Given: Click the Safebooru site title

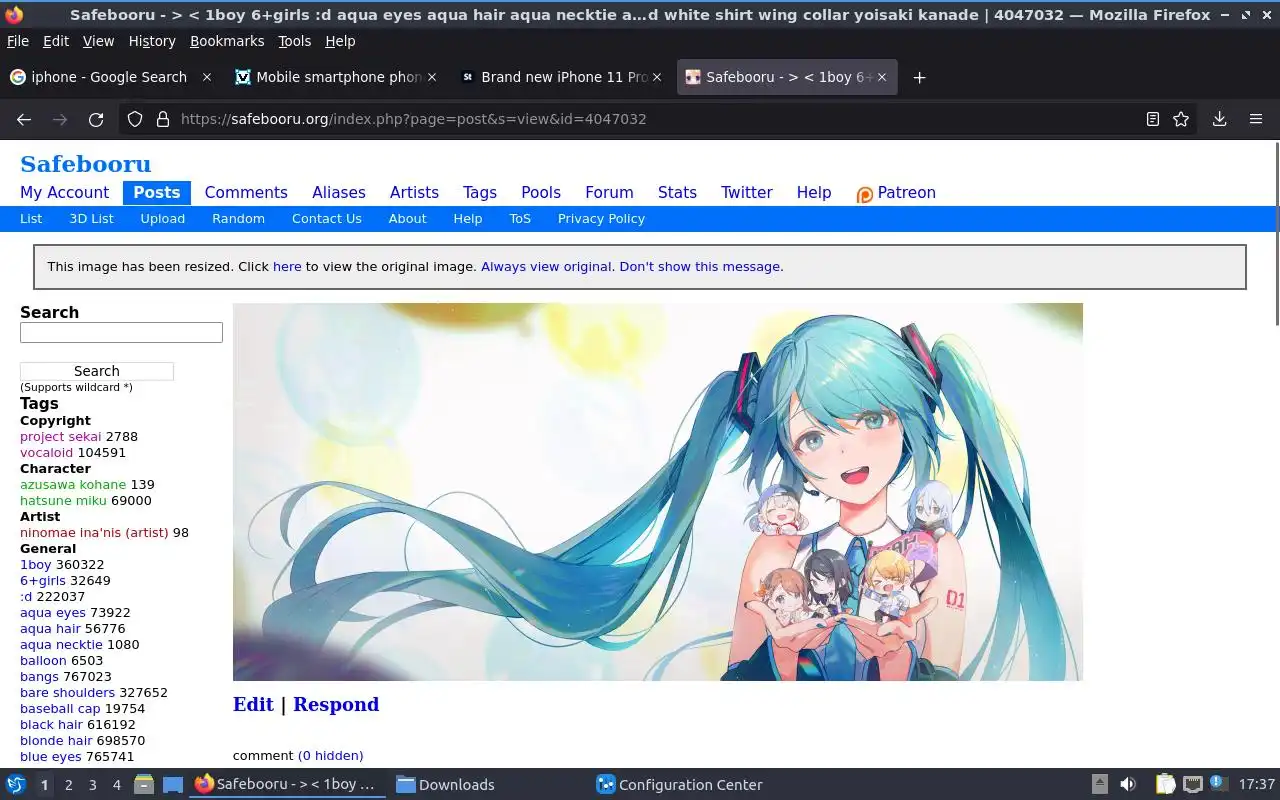Looking at the screenshot, I should pyautogui.click(x=86, y=164).
